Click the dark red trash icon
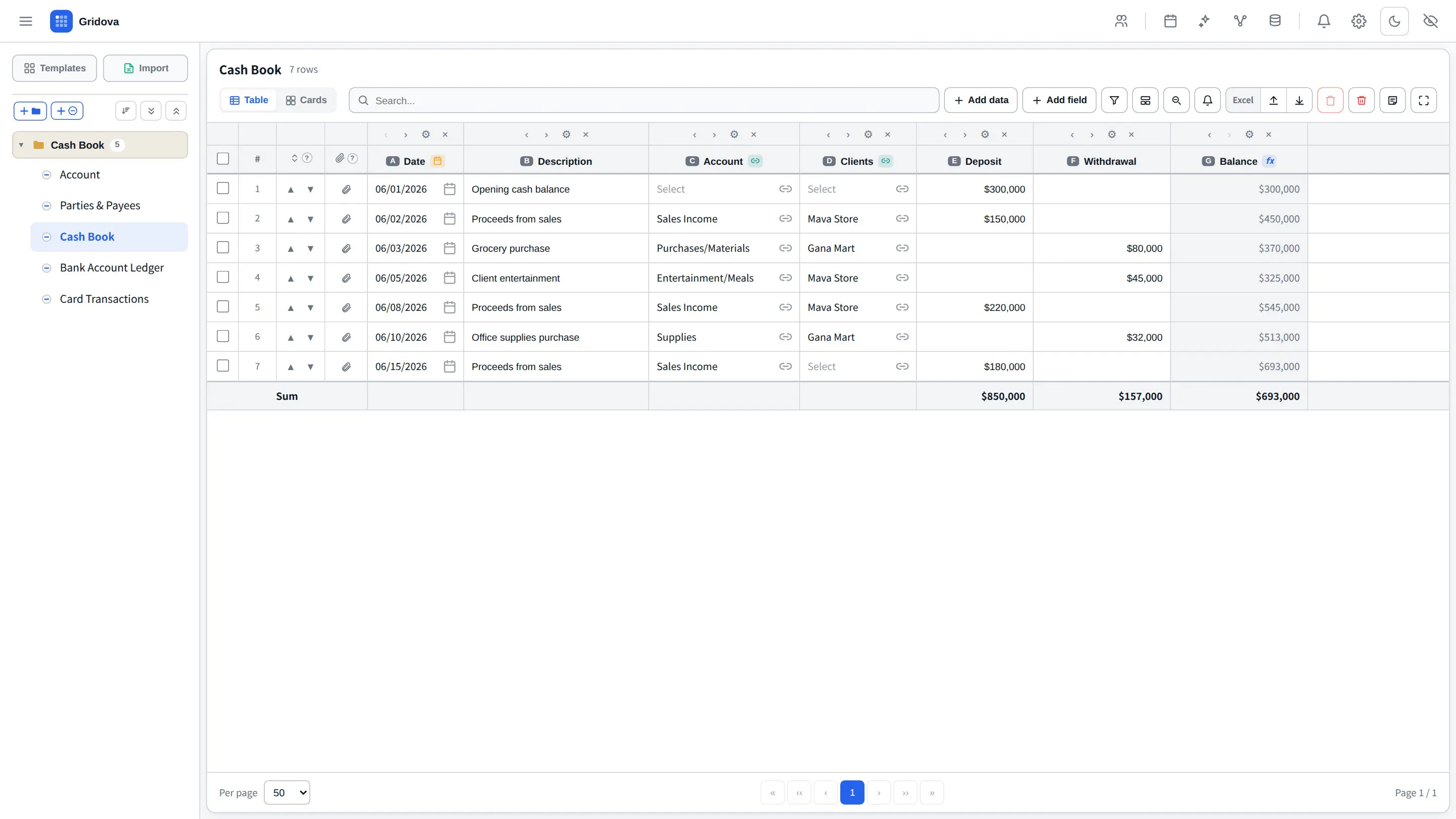Viewport: 1456px width, 819px height. tap(1361, 100)
